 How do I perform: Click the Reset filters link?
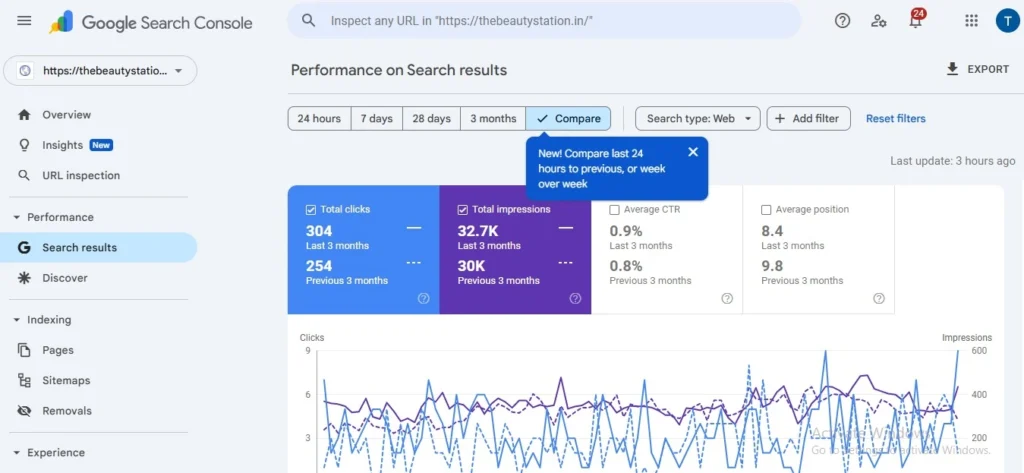tap(895, 119)
